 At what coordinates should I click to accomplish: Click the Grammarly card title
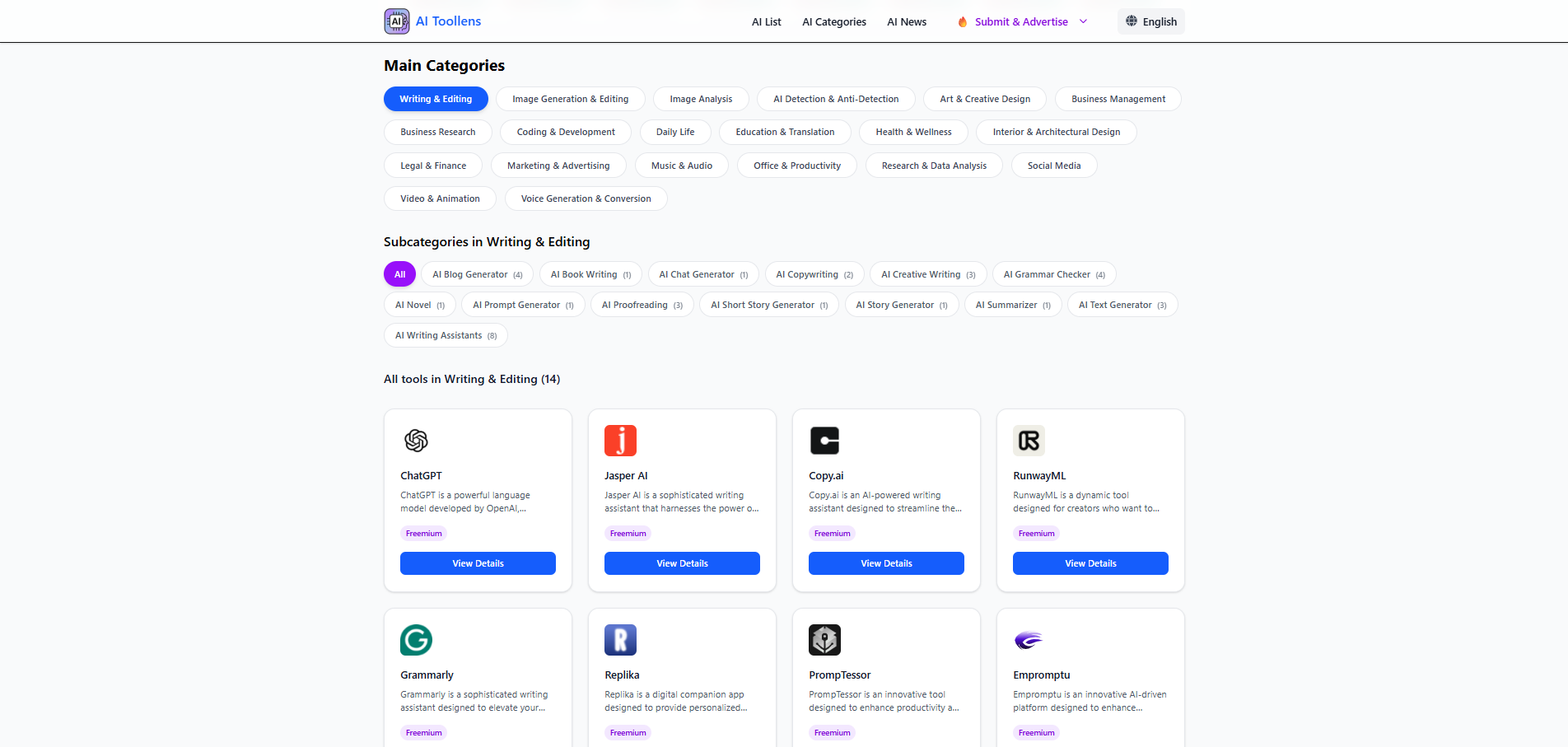point(427,675)
